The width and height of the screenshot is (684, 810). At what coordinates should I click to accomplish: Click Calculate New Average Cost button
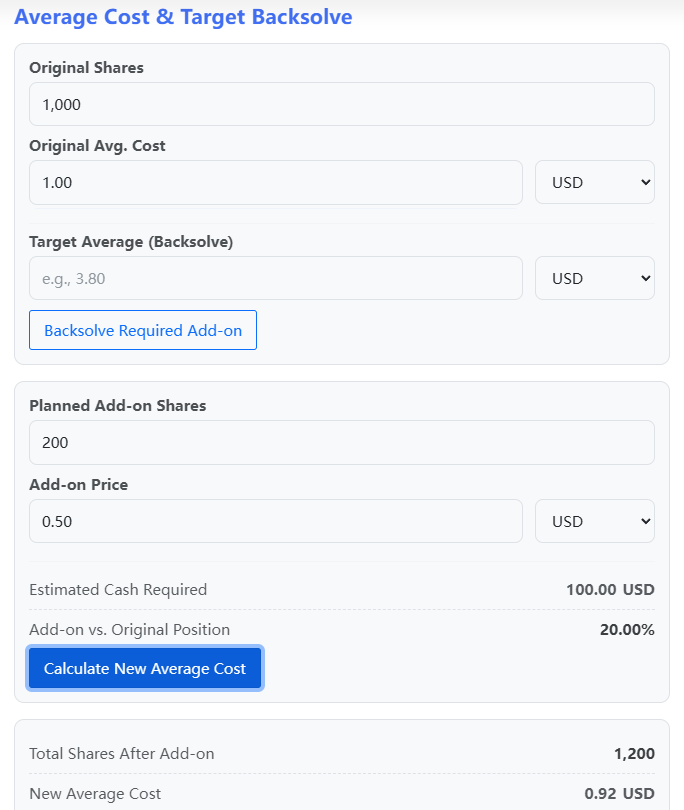click(145, 669)
